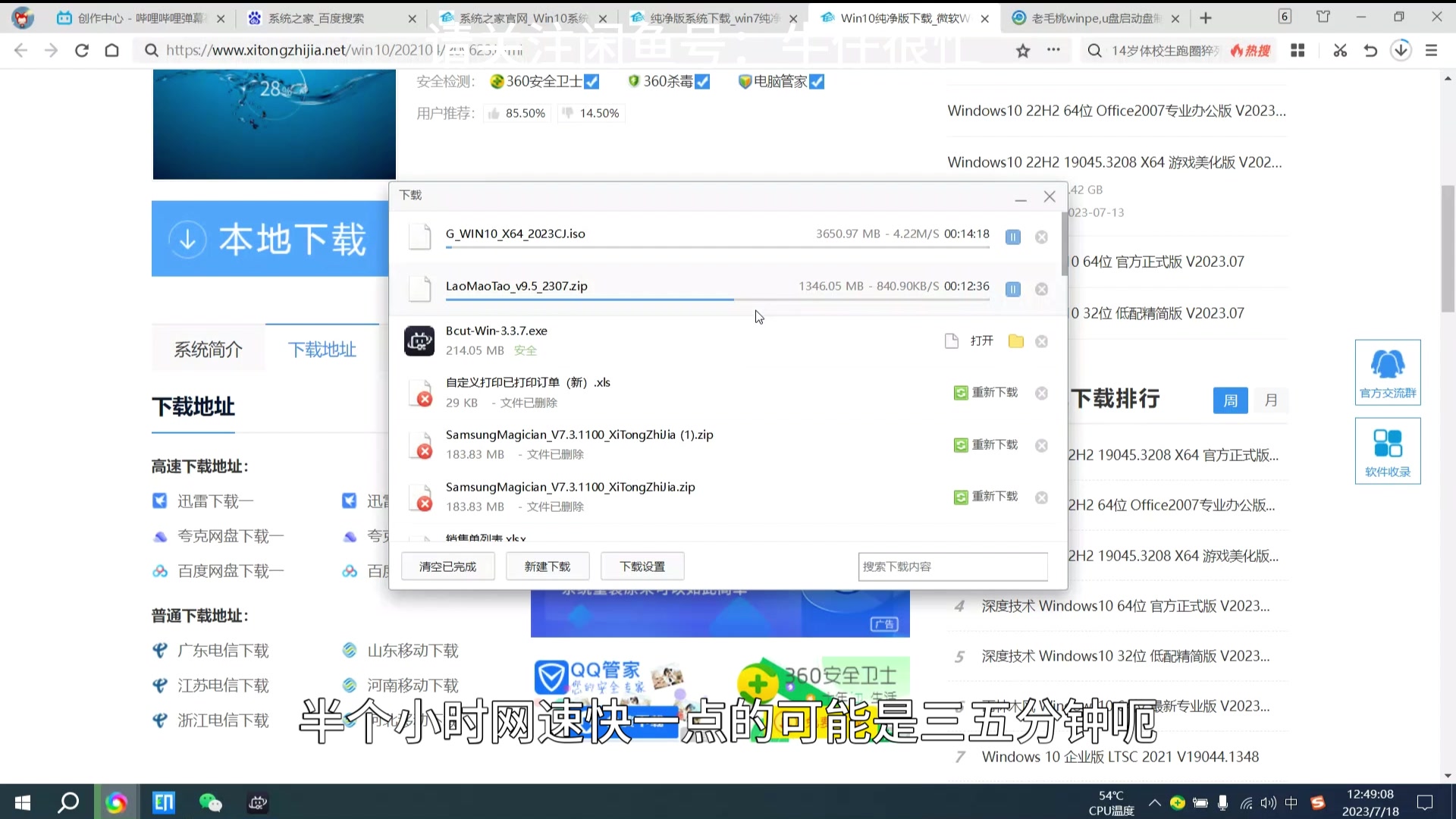Pause the LaoMaoTao_v9.5_2307.zip download
The height and width of the screenshot is (819, 1456).
[1012, 289]
